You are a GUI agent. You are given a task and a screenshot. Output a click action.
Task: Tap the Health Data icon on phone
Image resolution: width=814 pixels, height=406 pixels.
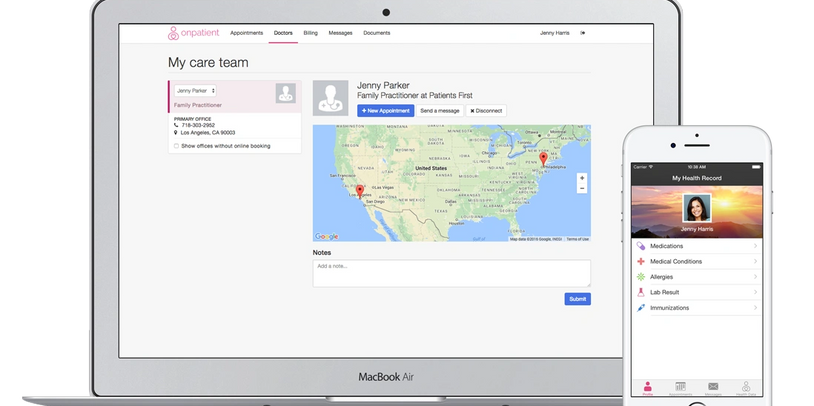coord(745,387)
